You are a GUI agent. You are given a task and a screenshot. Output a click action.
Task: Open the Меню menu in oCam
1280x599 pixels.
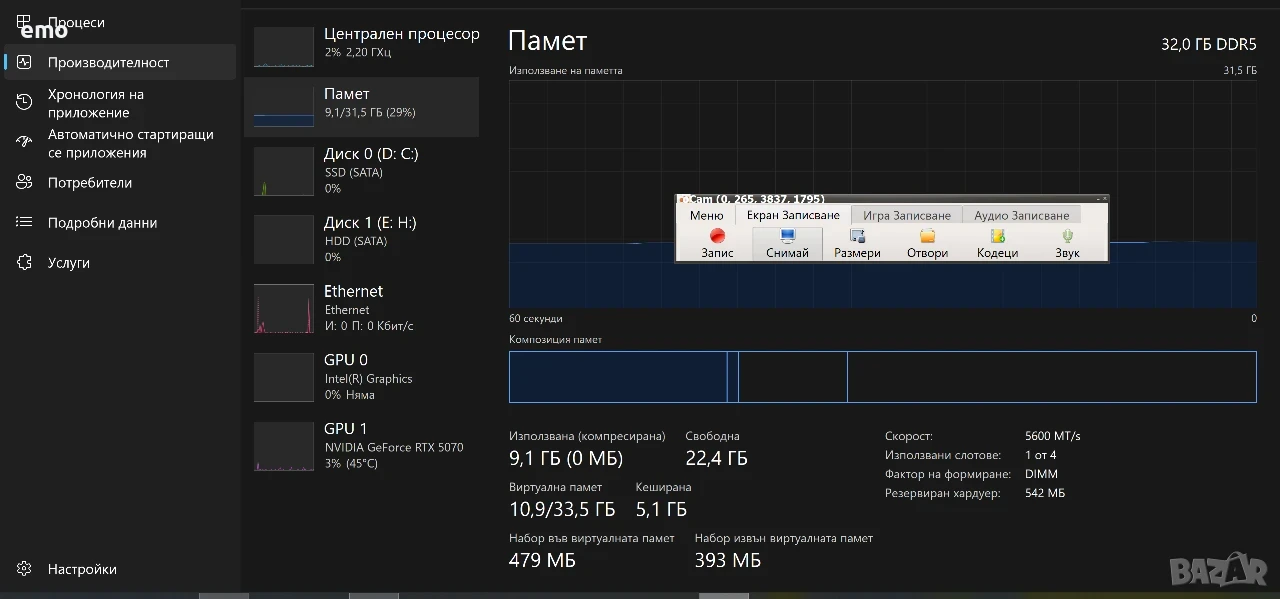coord(706,215)
